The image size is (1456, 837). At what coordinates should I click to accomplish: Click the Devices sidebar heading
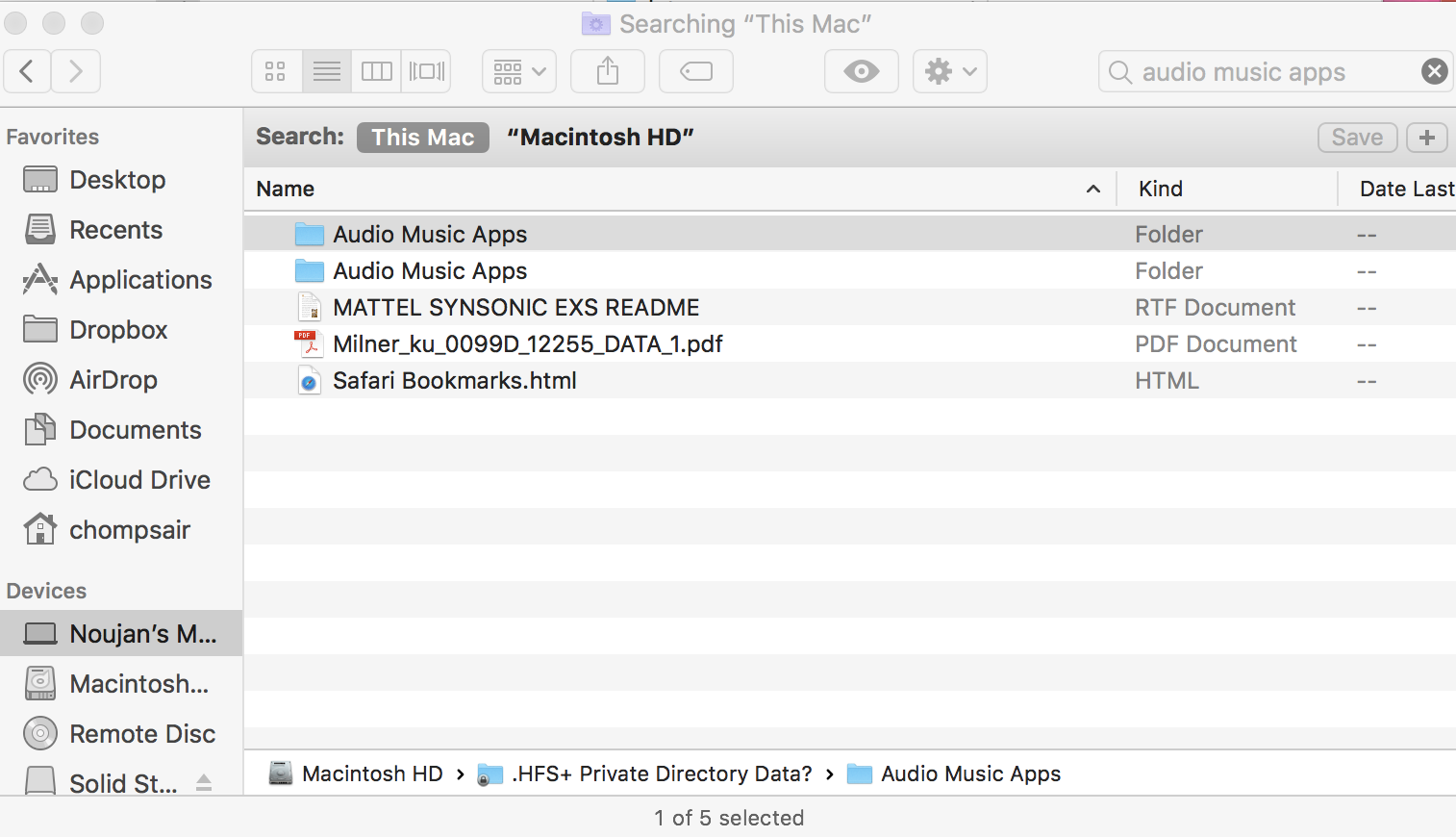pos(47,591)
